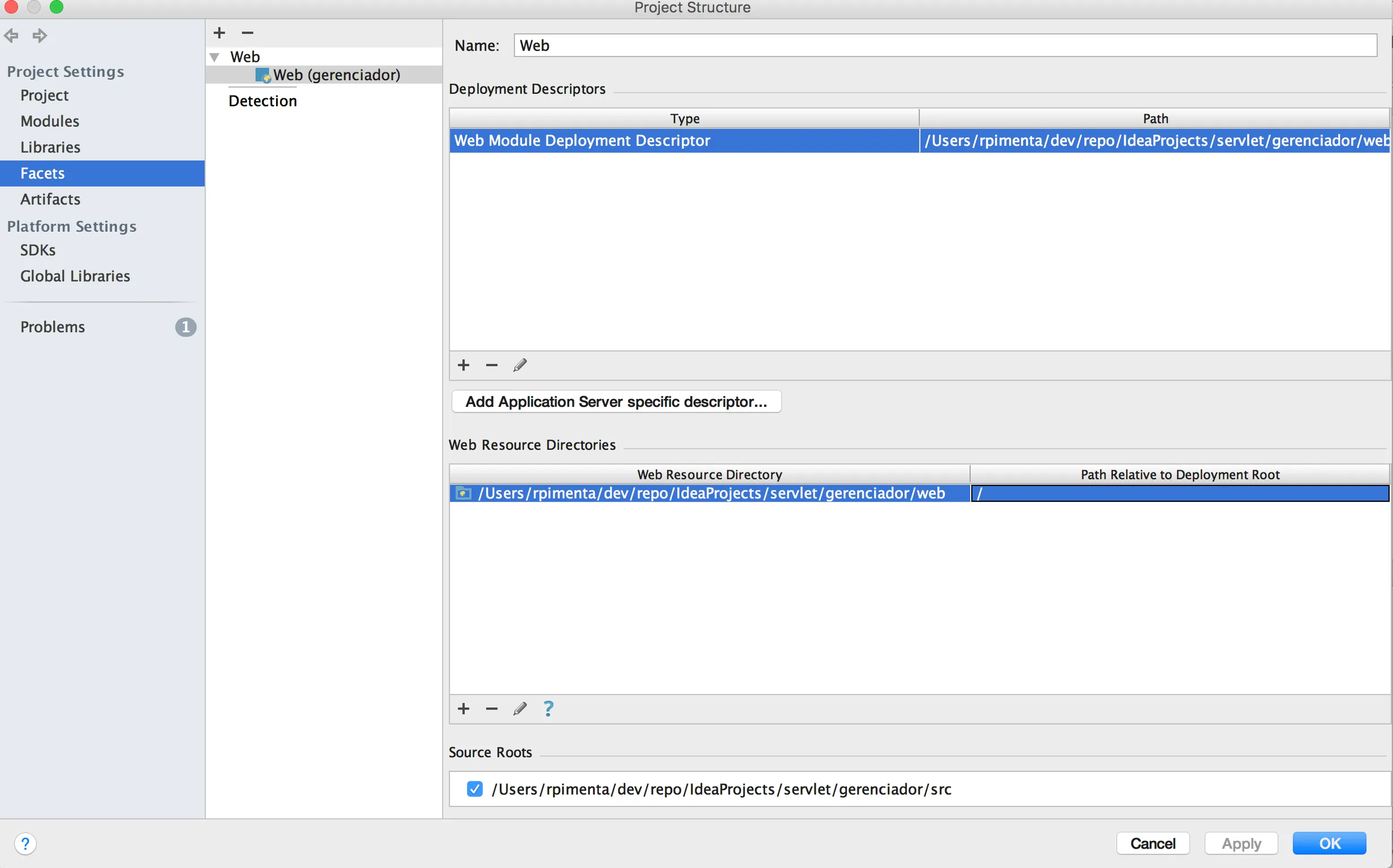Viewport: 1393px width, 868px height.
Task: Open the Problems section
Action: click(x=53, y=327)
